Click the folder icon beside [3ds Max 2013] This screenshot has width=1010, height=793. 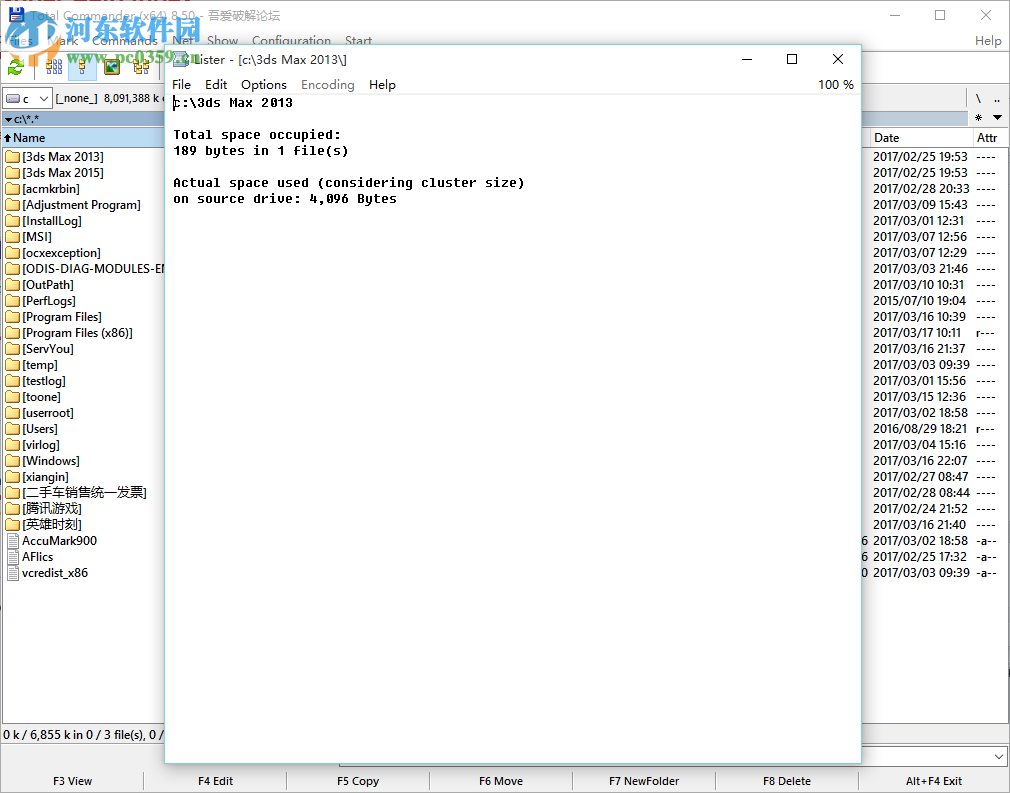click(x=12, y=157)
